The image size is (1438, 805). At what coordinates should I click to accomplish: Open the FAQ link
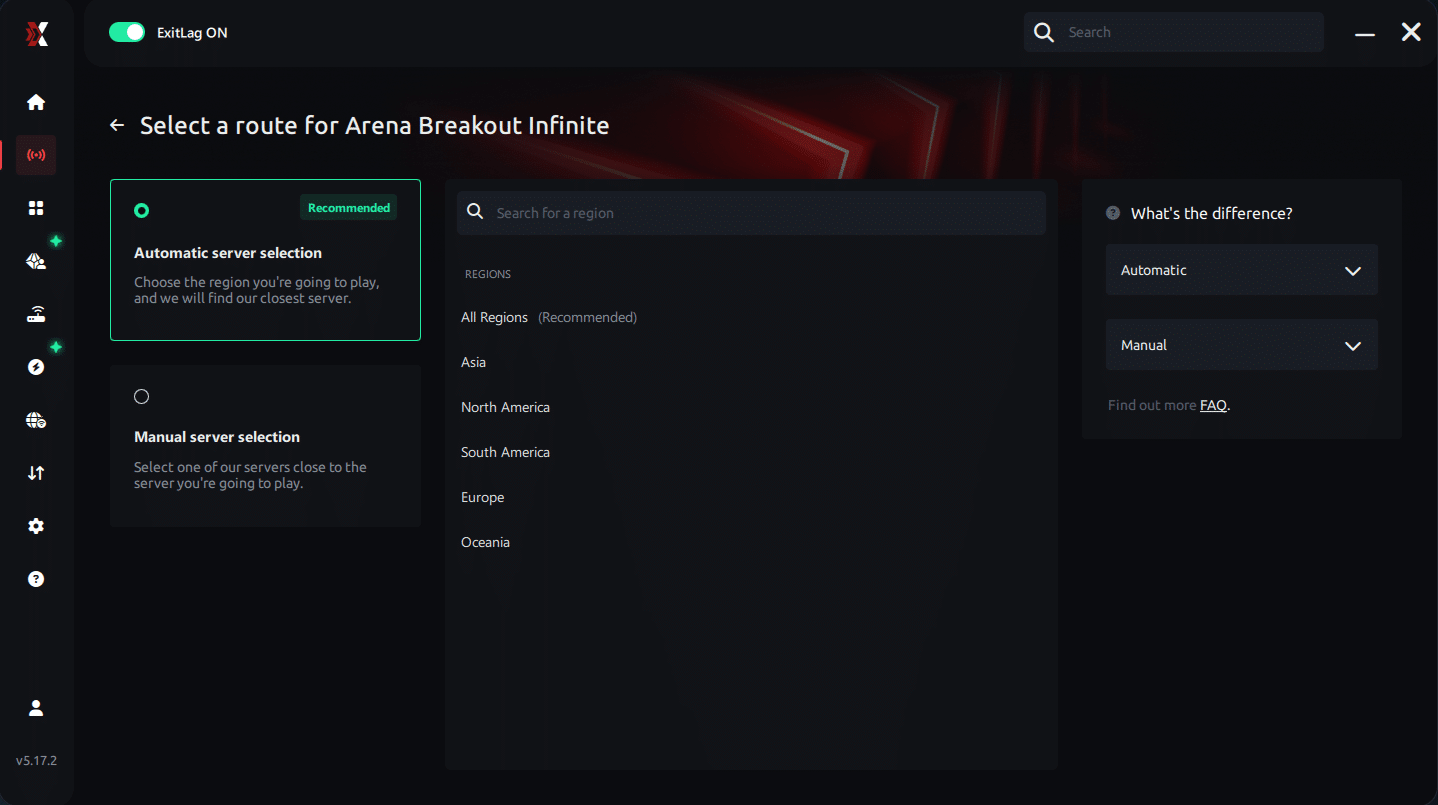coord(1213,405)
